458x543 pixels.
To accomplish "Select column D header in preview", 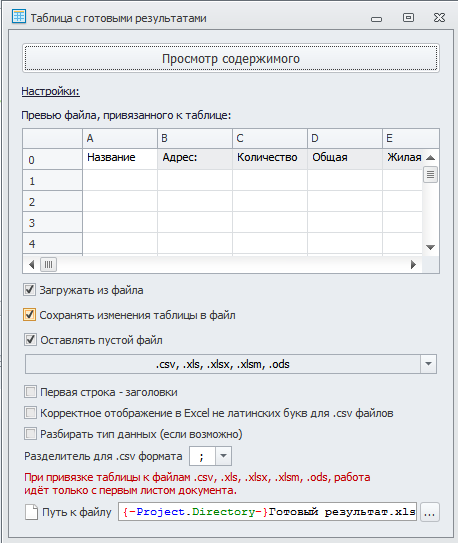I will pos(345,138).
